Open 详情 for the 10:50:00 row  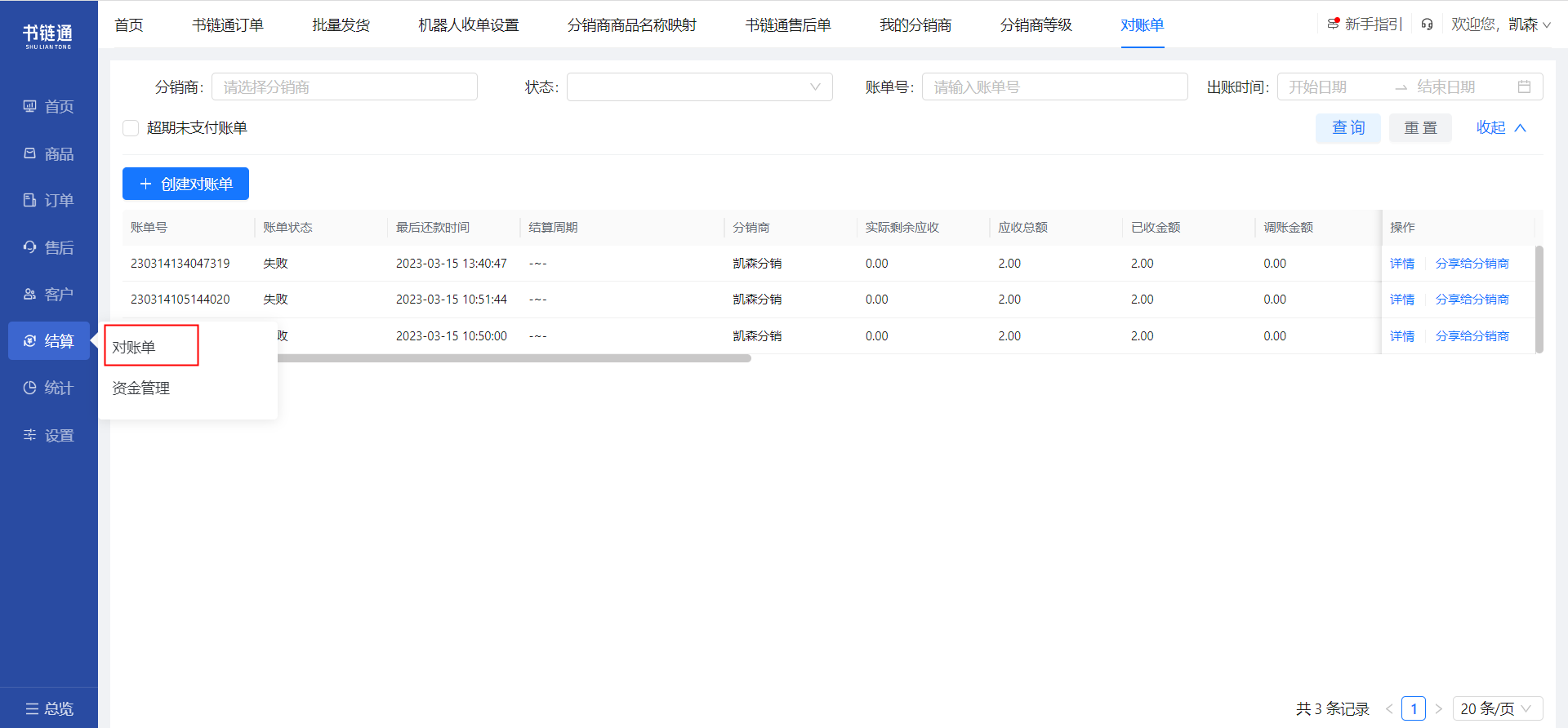tap(1402, 336)
